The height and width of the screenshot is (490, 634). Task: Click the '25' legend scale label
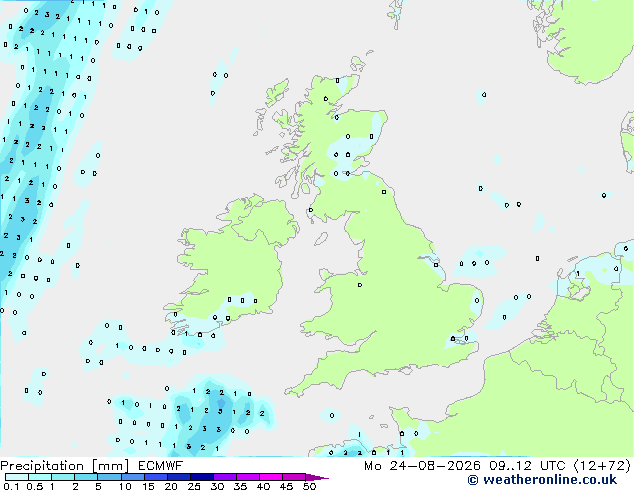[194, 486]
